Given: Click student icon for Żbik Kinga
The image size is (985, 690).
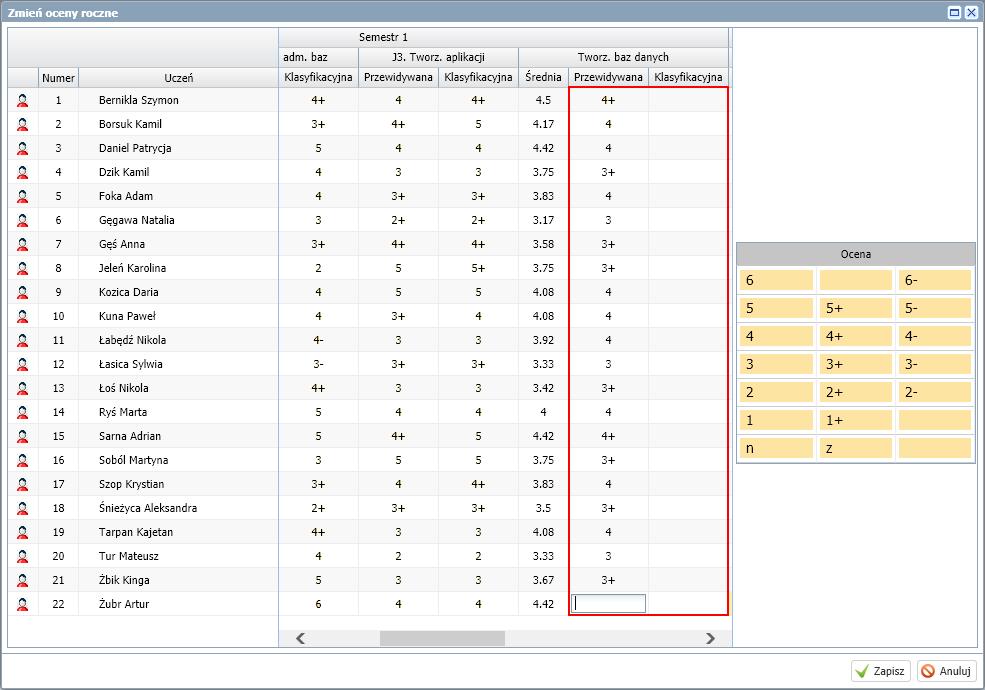Looking at the screenshot, I should (23, 580).
